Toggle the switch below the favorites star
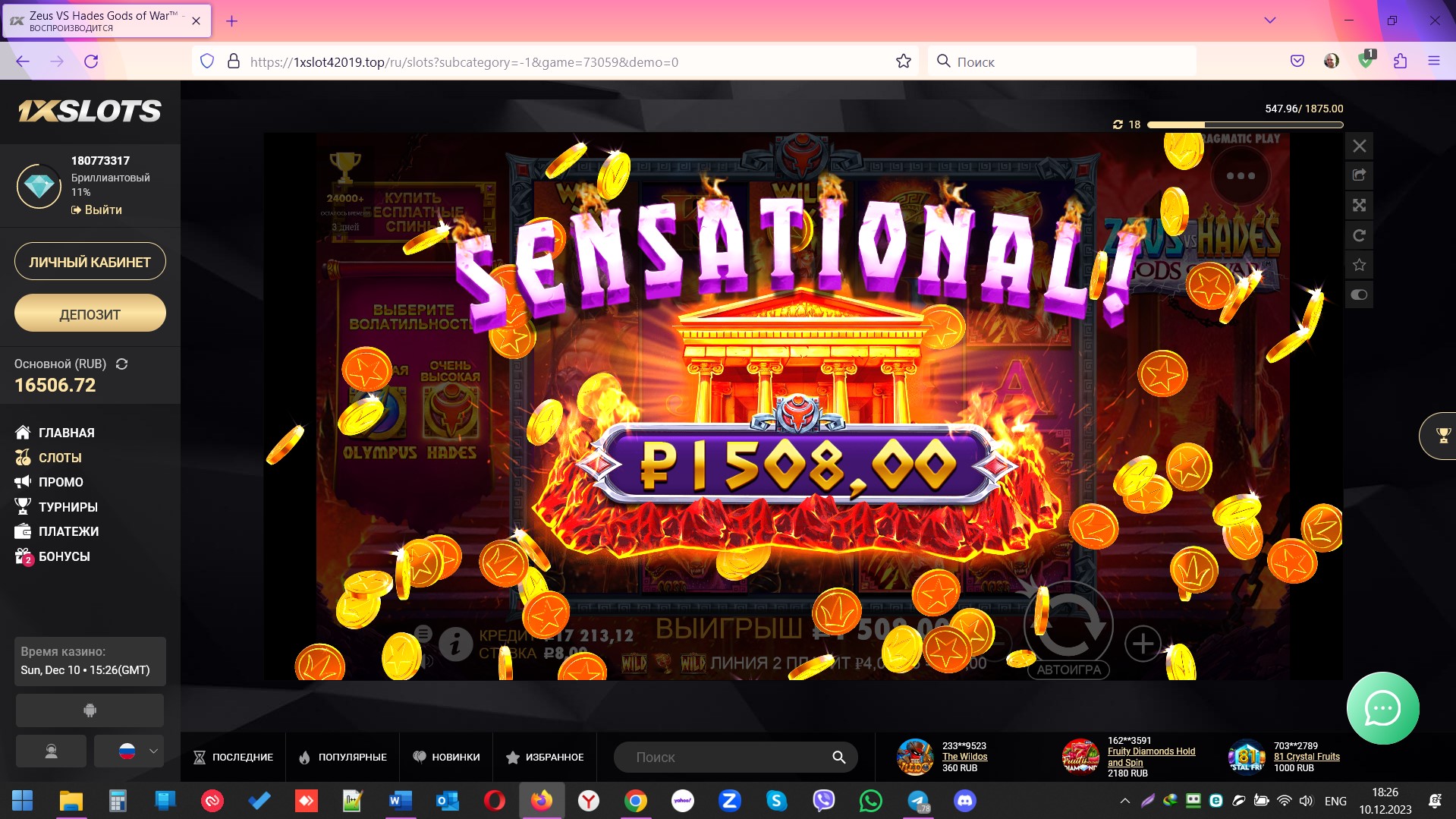The height and width of the screenshot is (819, 1456). coord(1359,295)
